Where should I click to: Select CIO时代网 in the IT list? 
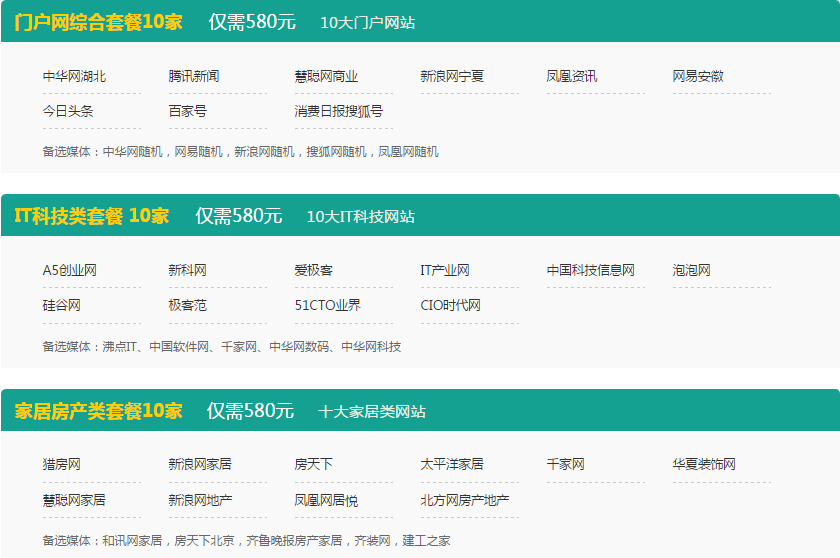click(450, 305)
